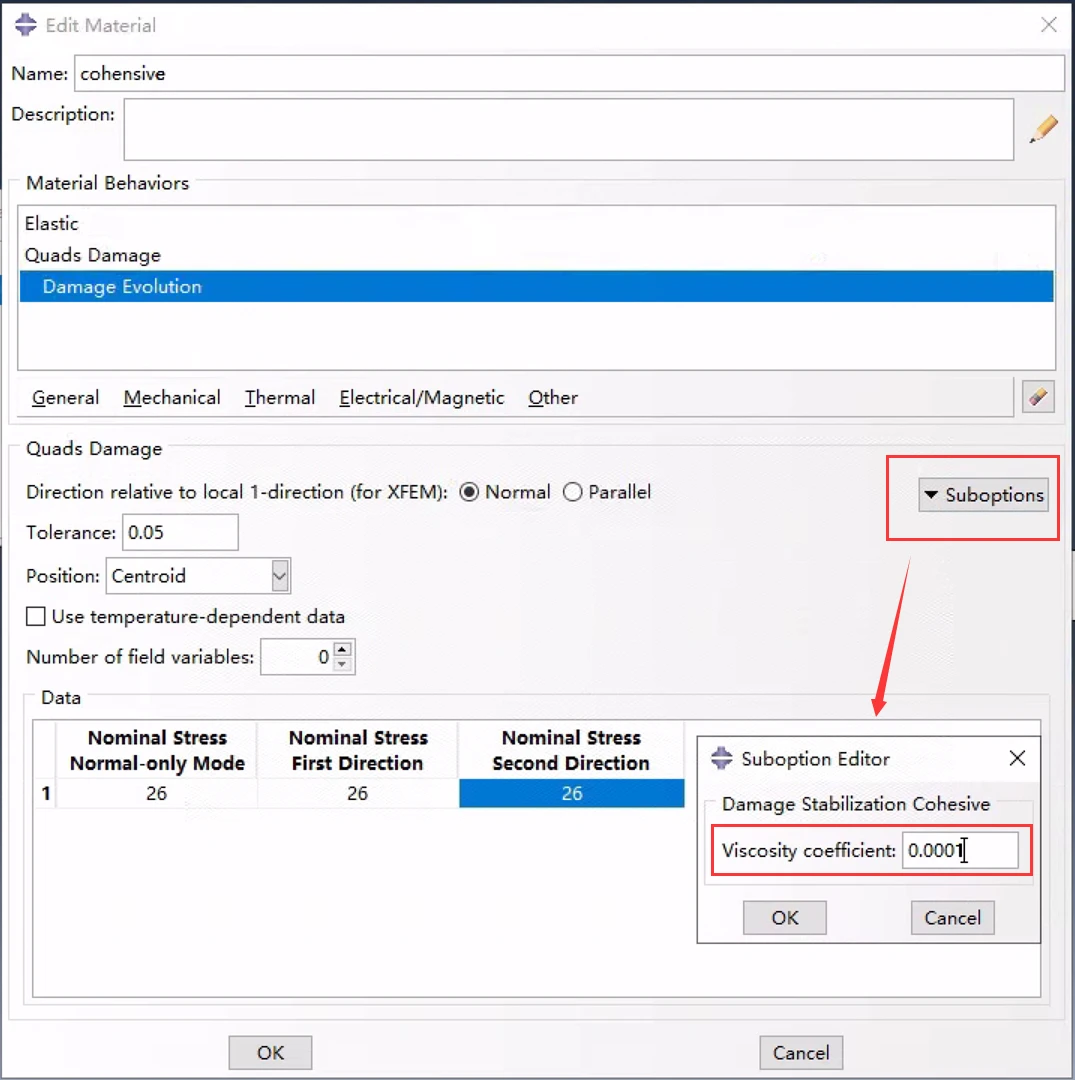Close the Suboption Editor dialog

pos(1017,758)
